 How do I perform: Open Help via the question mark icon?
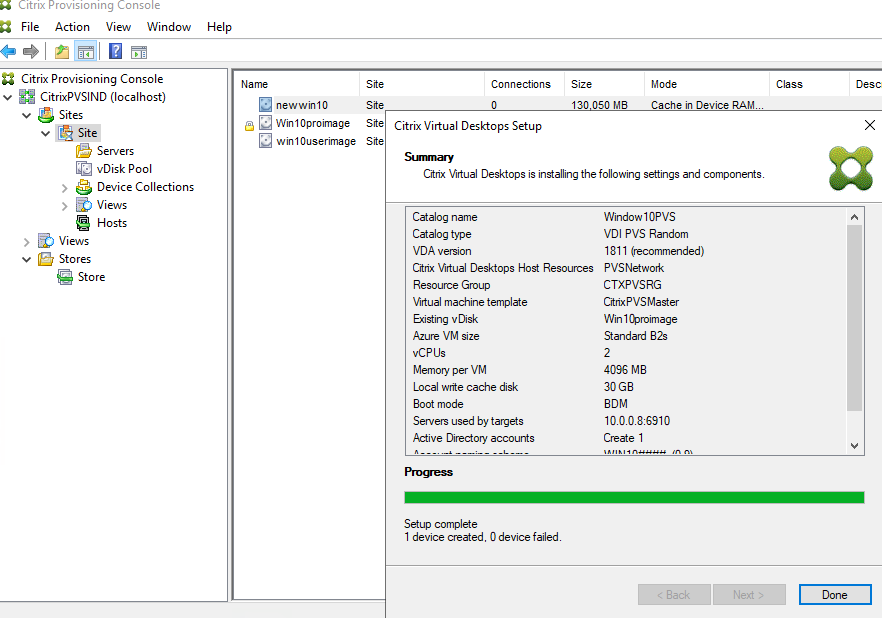(115, 52)
